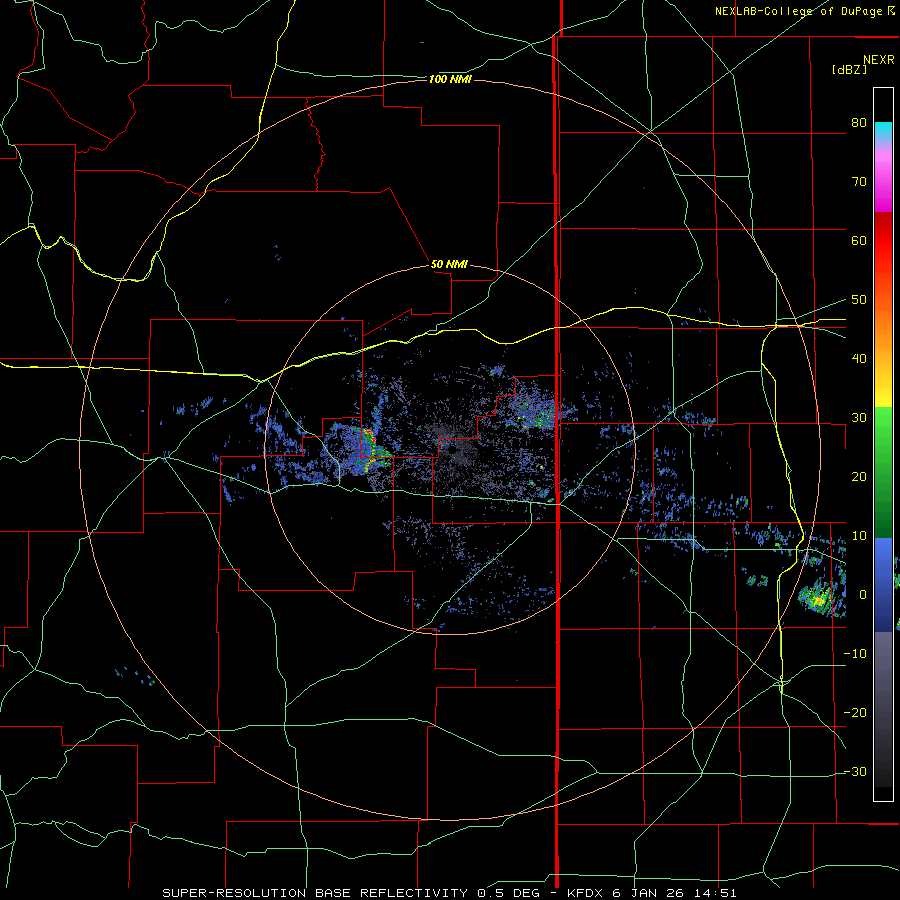Click the [dBZ] units label
Viewport: 900px width, 900px height.
849,69
